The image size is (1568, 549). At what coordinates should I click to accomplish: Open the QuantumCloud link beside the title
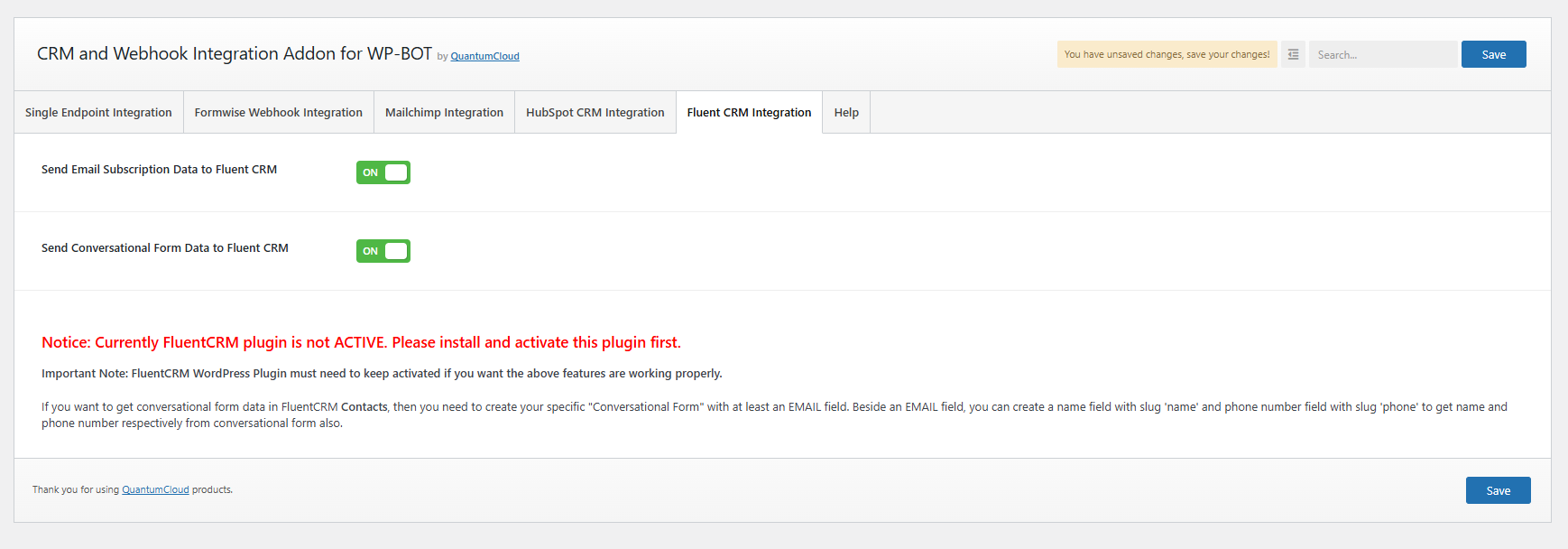click(x=484, y=56)
